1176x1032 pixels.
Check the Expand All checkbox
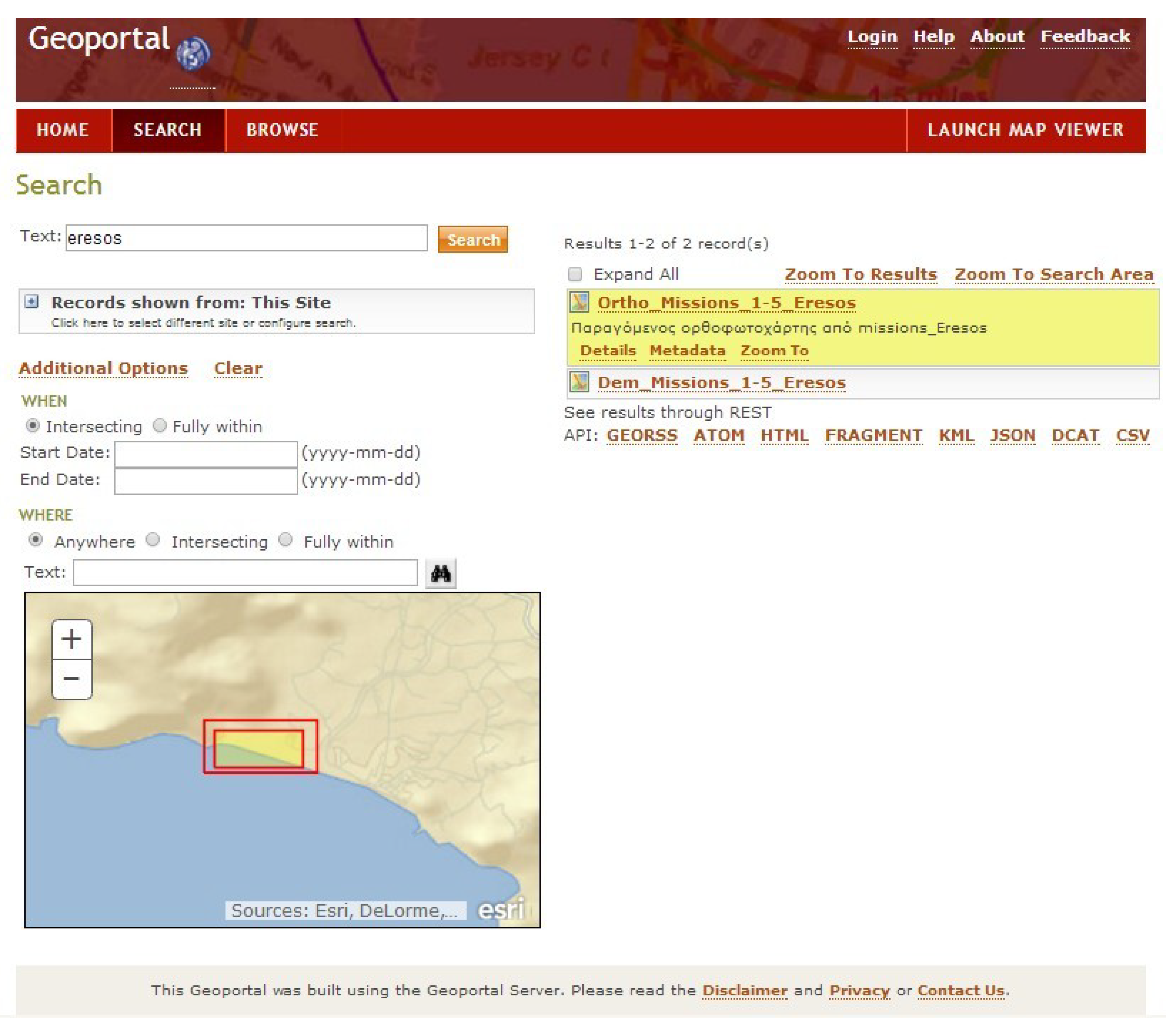(575, 274)
